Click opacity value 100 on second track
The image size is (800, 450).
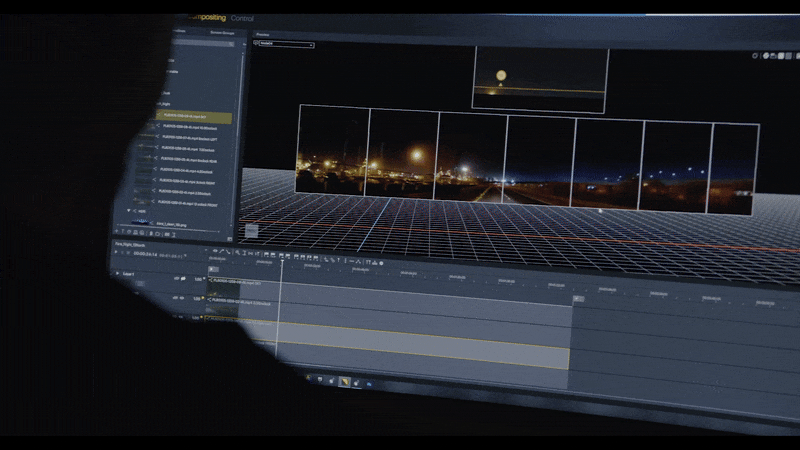(196, 298)
